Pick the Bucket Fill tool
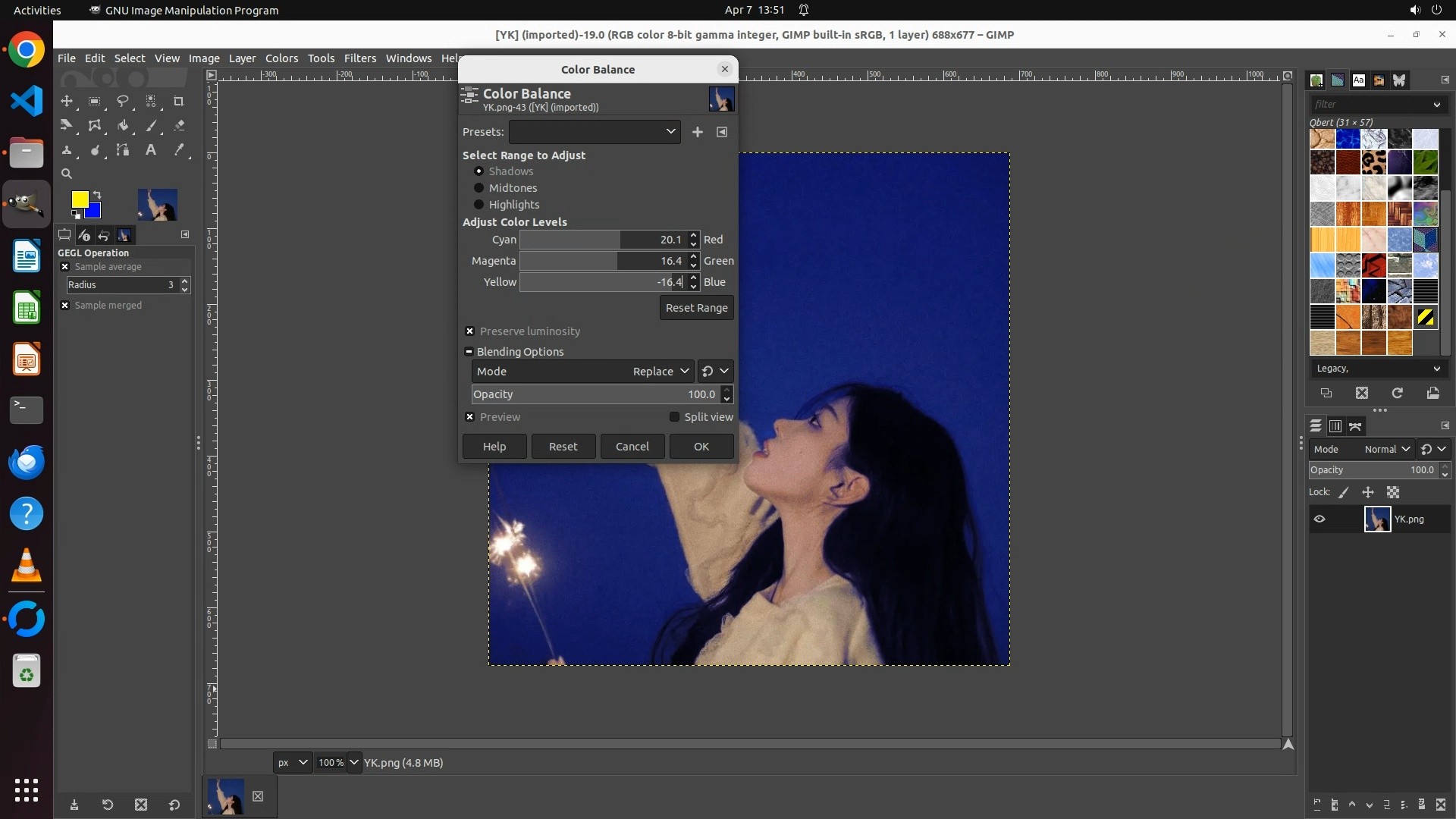Viewport: 1456px width, 819px height. coord(122,126)
